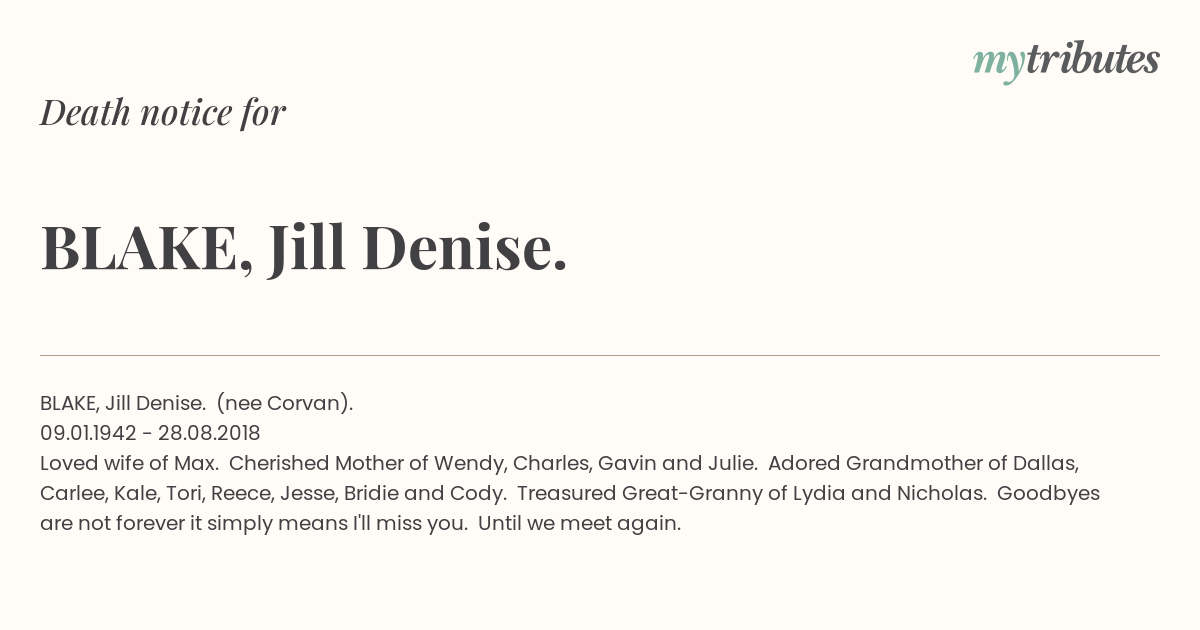This screenshot has height=630, width=1200.
Task: Click the birth date 09.01.1942
Action: [90, 433]
